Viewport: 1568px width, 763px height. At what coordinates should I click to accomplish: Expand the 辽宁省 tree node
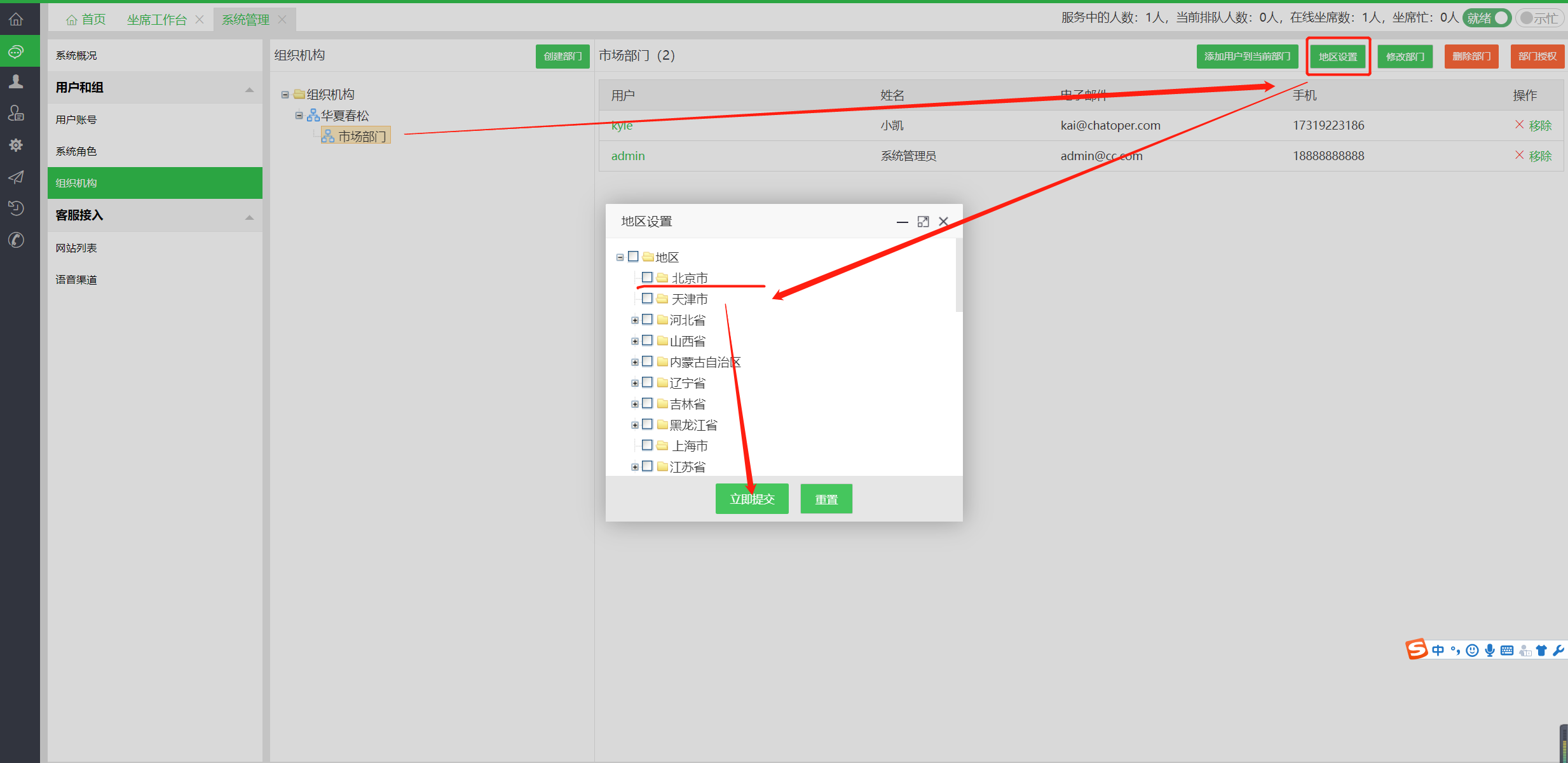634,383
